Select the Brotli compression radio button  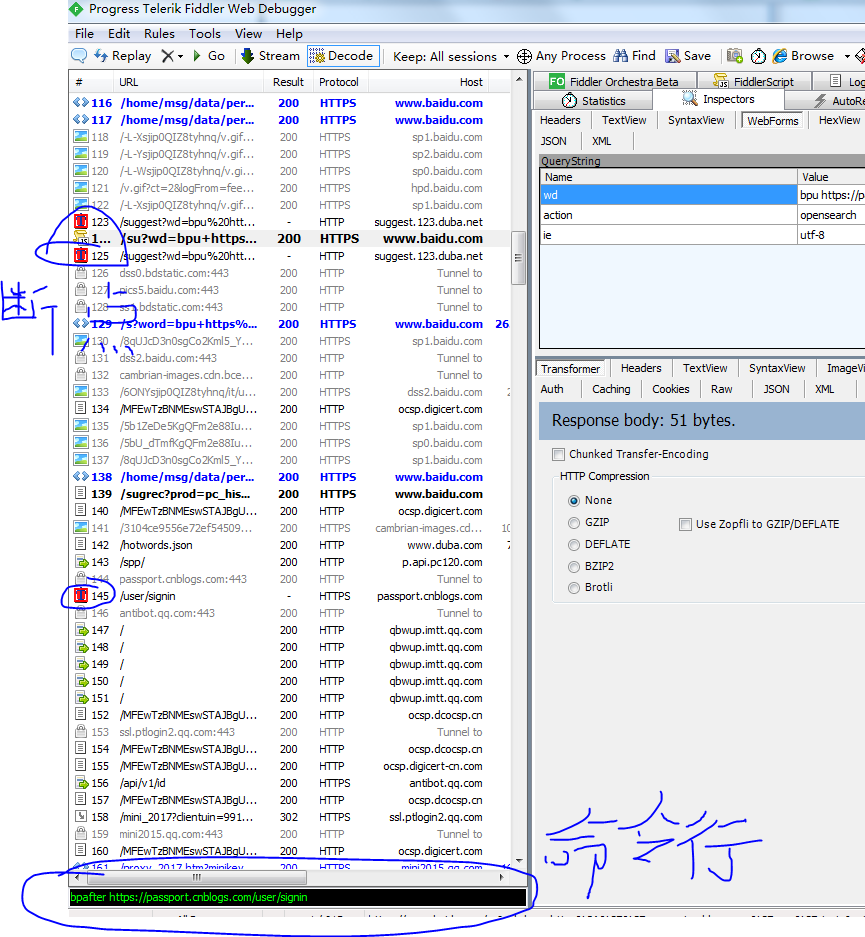(574, 588)
